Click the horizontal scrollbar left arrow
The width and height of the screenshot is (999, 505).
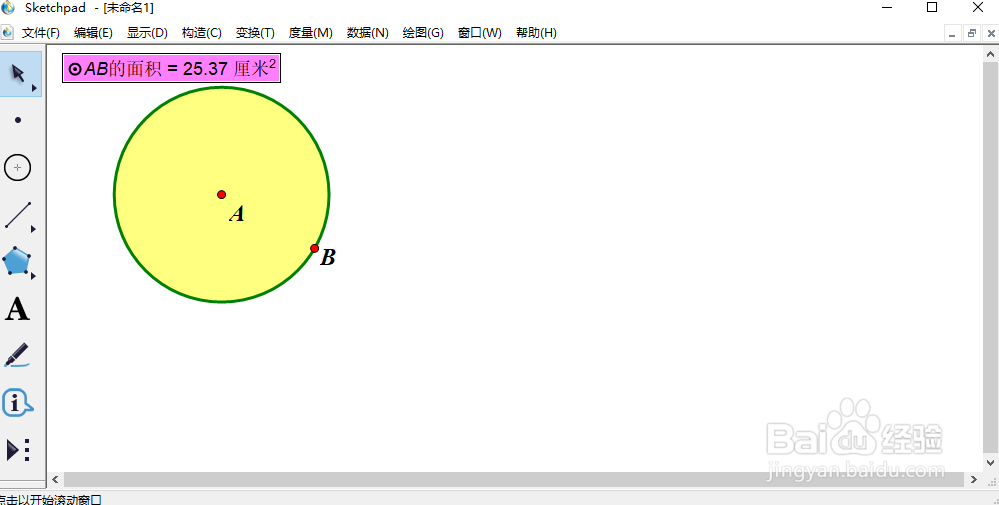(x=55, y=479)
